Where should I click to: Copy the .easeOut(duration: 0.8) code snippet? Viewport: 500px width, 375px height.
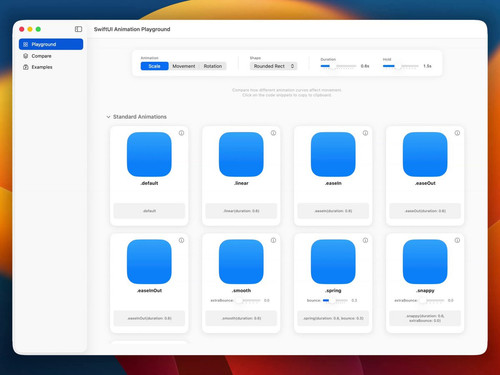[x=425, y=211]
